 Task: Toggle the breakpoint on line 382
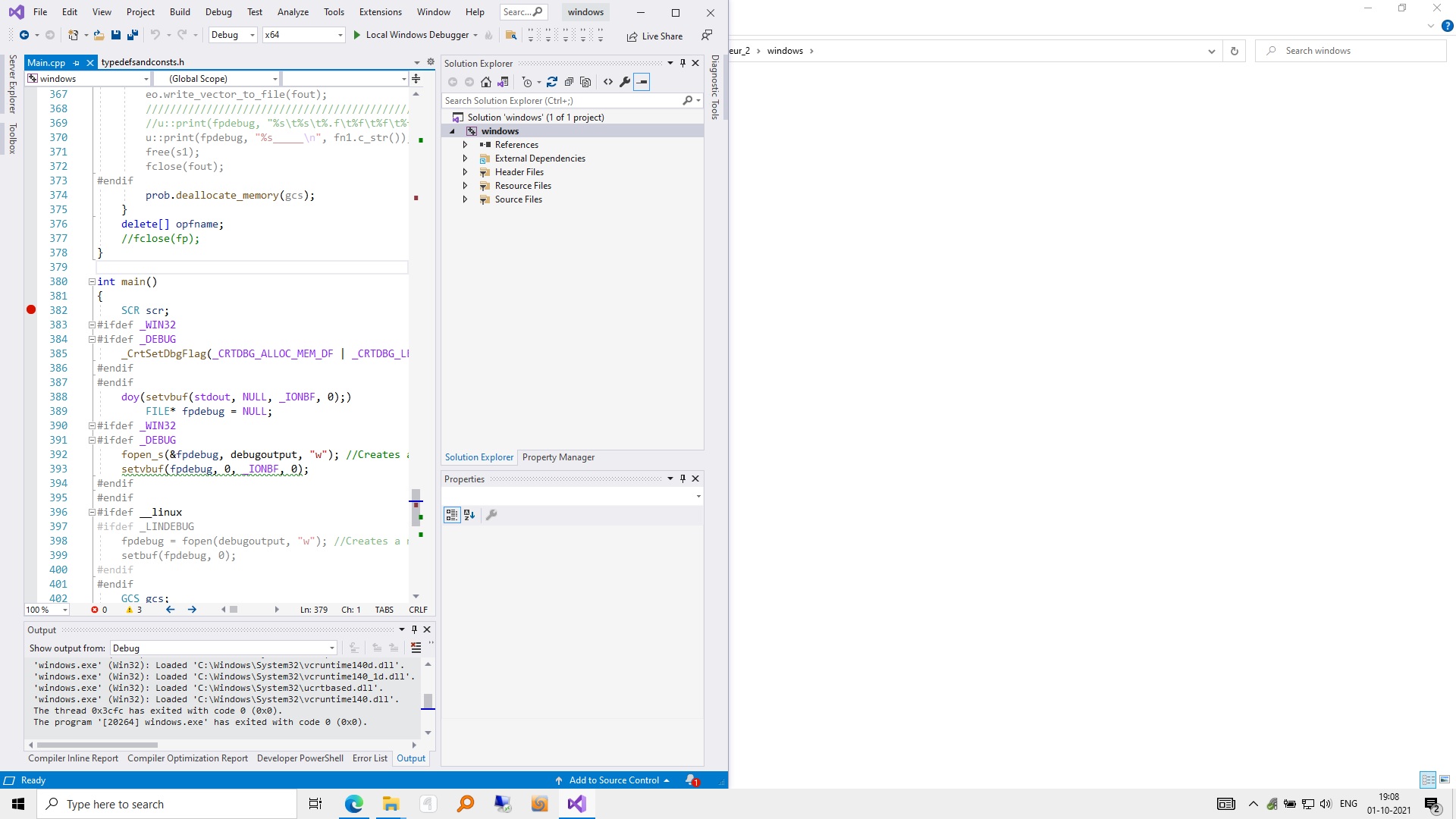(x=31, y=309)
